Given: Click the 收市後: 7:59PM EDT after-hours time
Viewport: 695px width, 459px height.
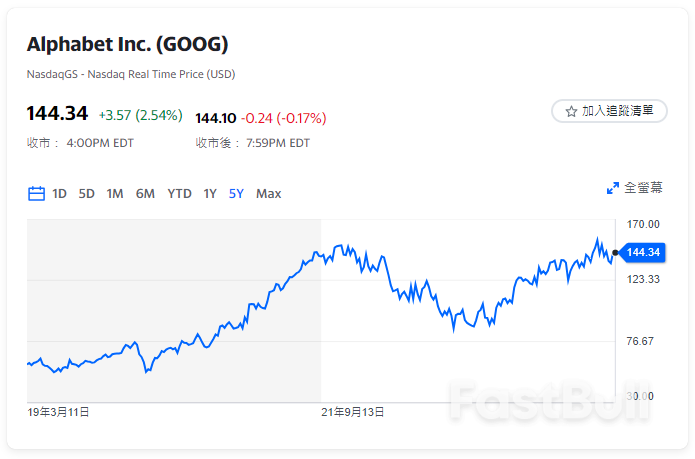Looking at the screenshot, I should pos(253,143).
